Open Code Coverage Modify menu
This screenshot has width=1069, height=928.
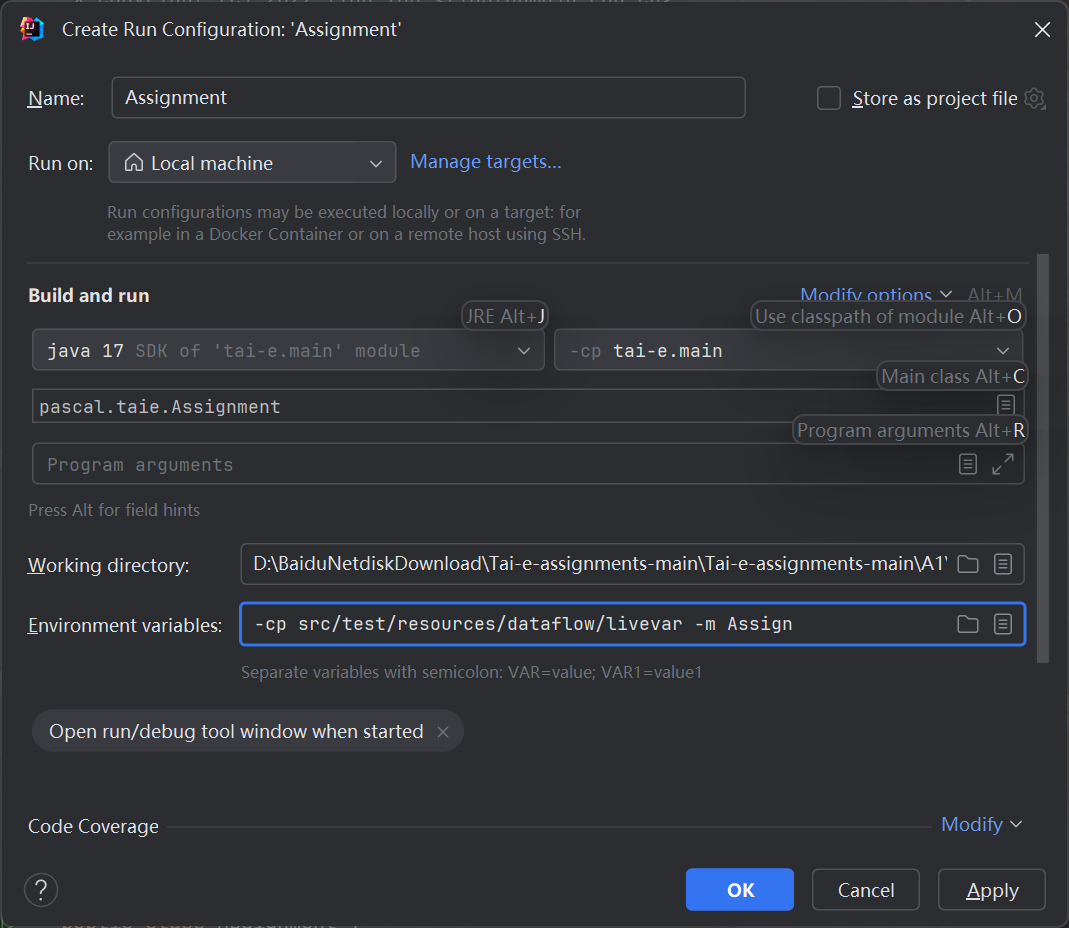(x=981, y=825)
